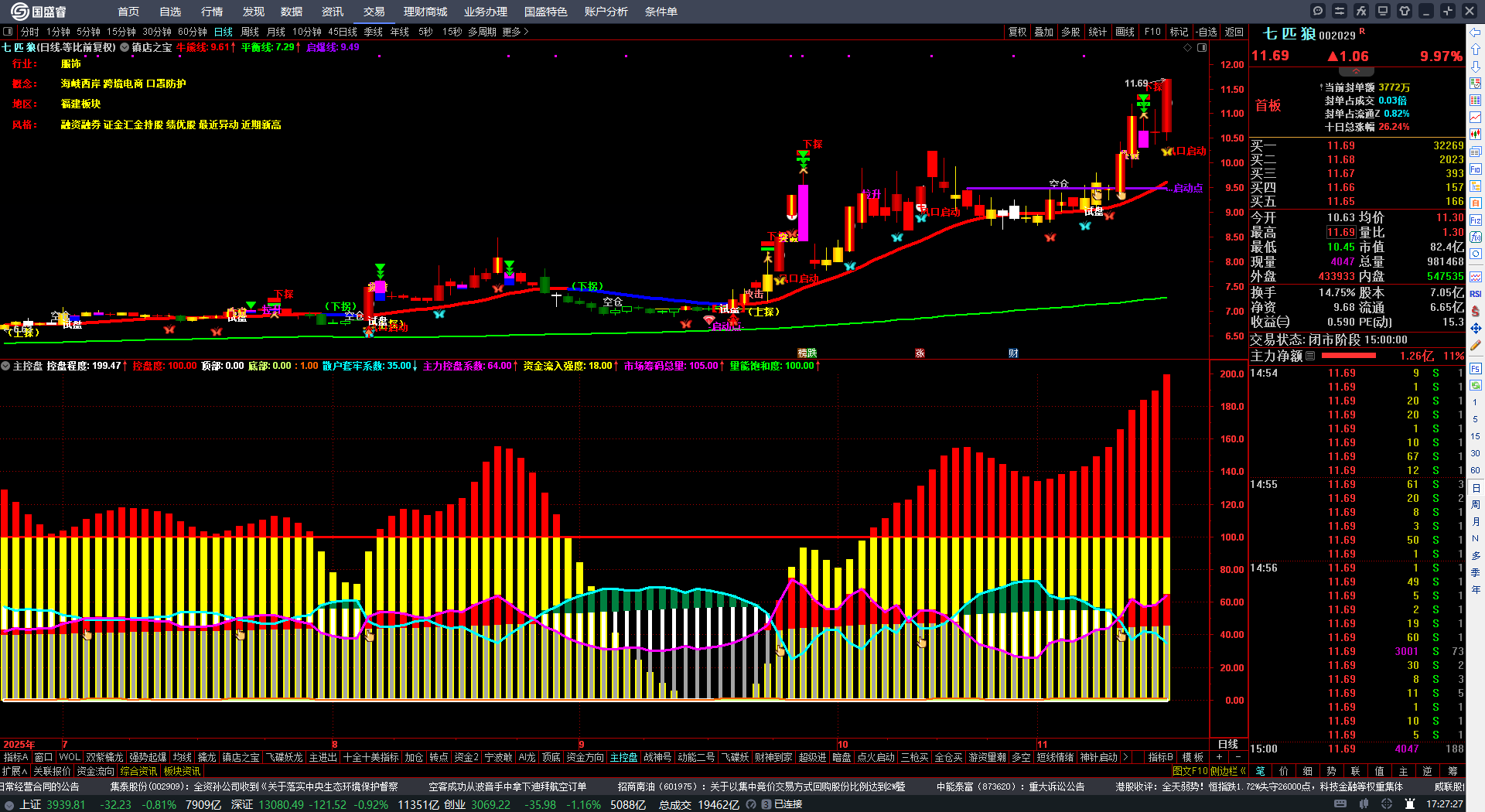The width and height of the screenshot is (1485, 812).
Task: Click the 画线 drawing button
Action: click(x=1125, y=32)
